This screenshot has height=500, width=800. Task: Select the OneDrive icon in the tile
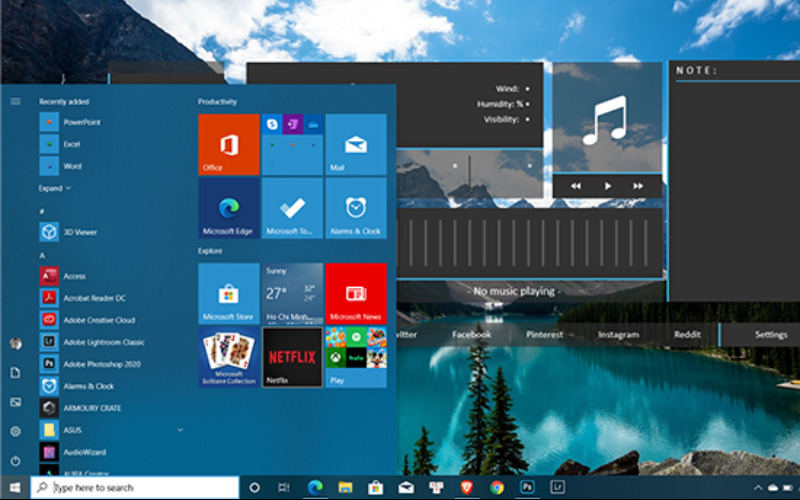point(313,124)
